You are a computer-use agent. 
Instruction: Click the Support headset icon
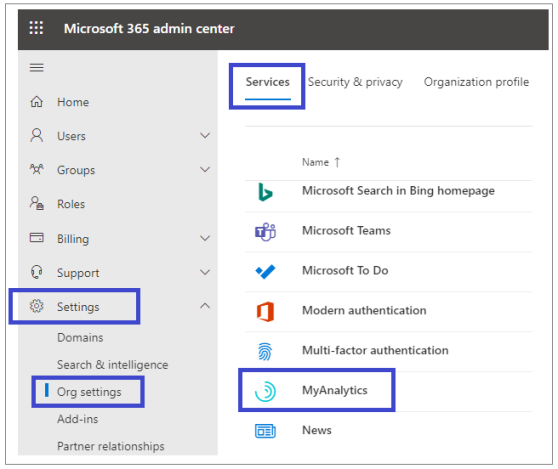[x=37, y=272]
